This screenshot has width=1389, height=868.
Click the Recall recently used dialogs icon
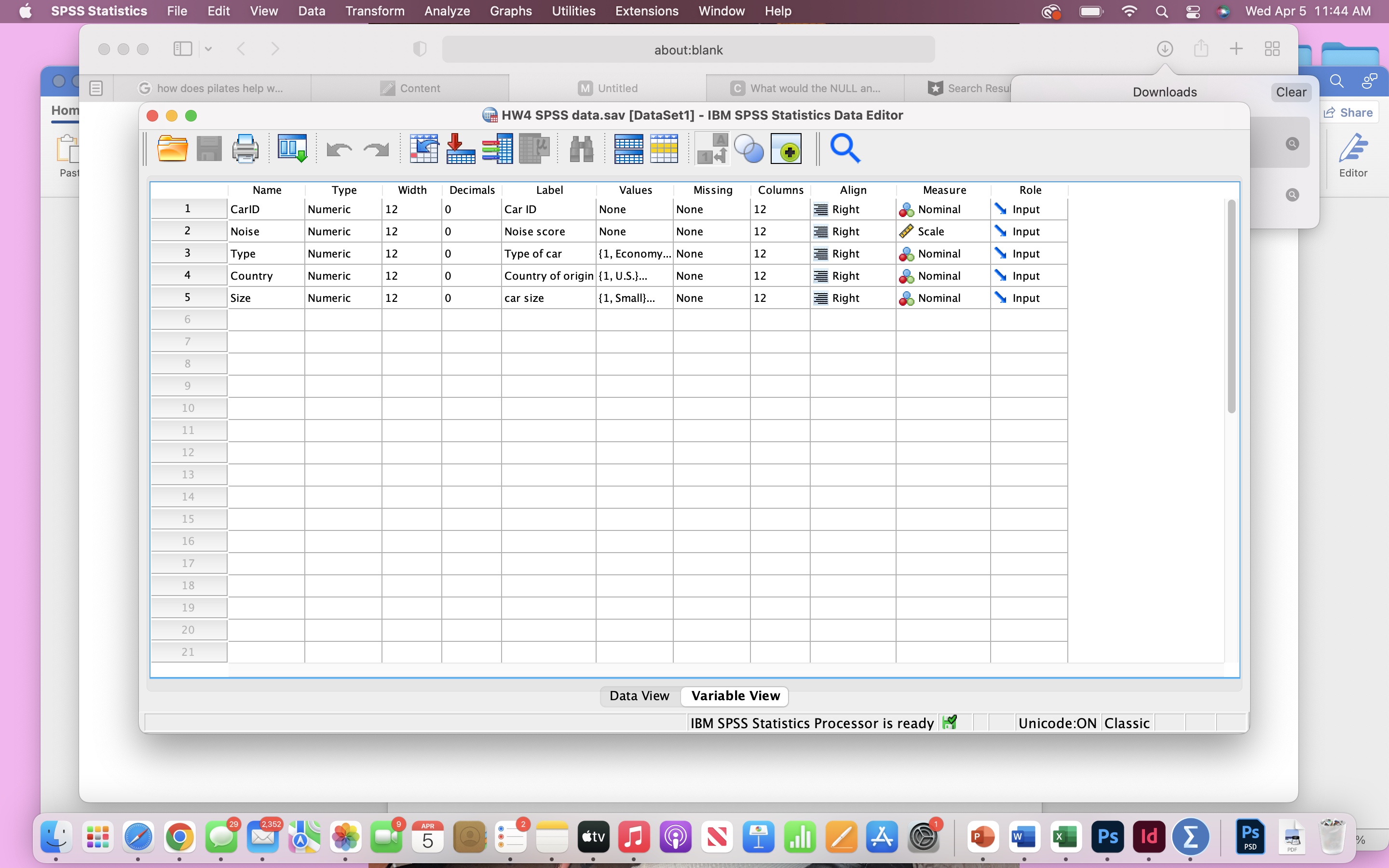[293, 149]
